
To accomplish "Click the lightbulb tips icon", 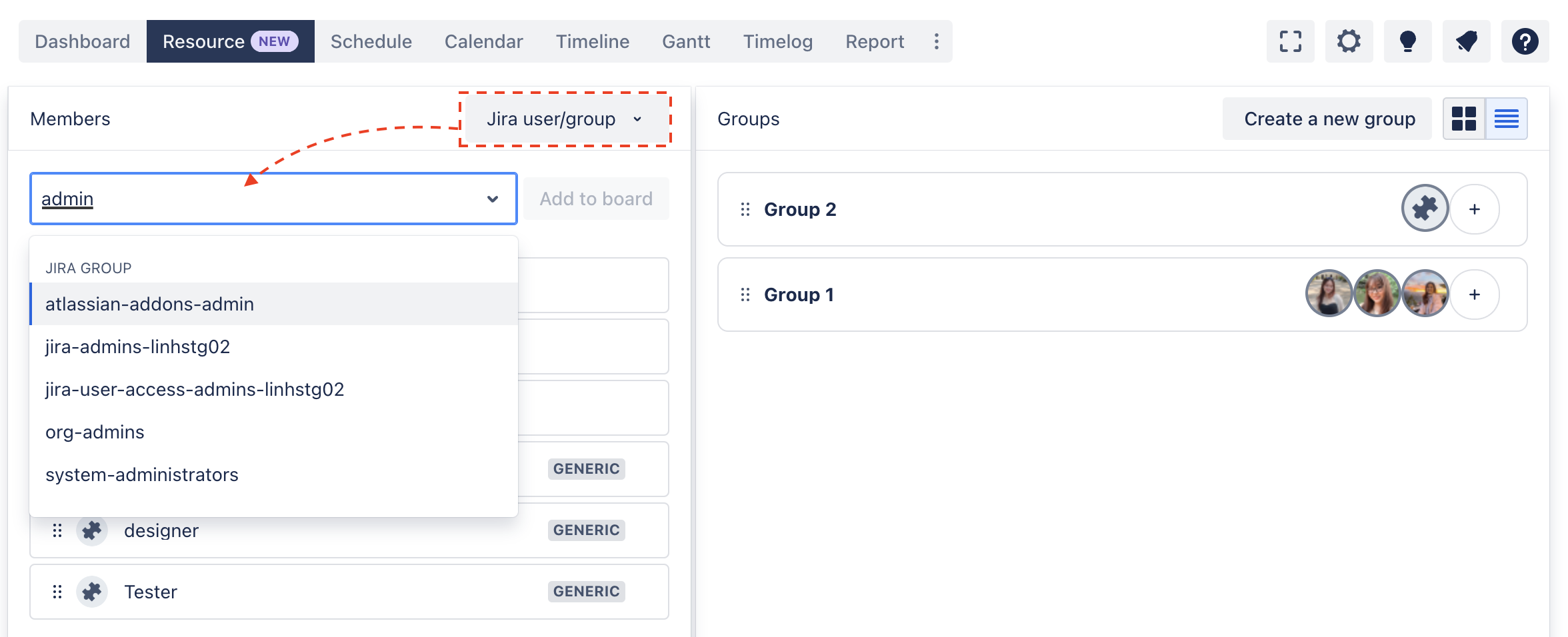I will [x=1407, y=41].
